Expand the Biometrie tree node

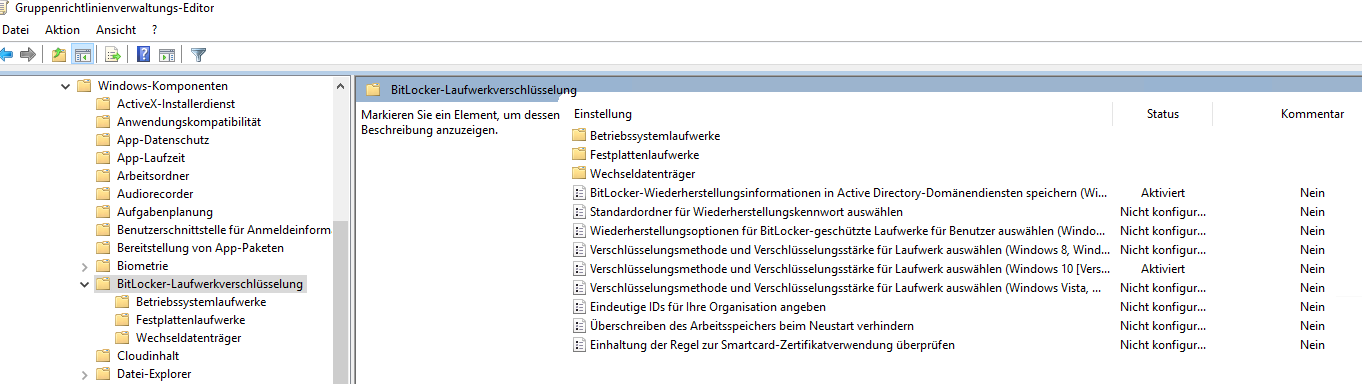pos(85,266)
